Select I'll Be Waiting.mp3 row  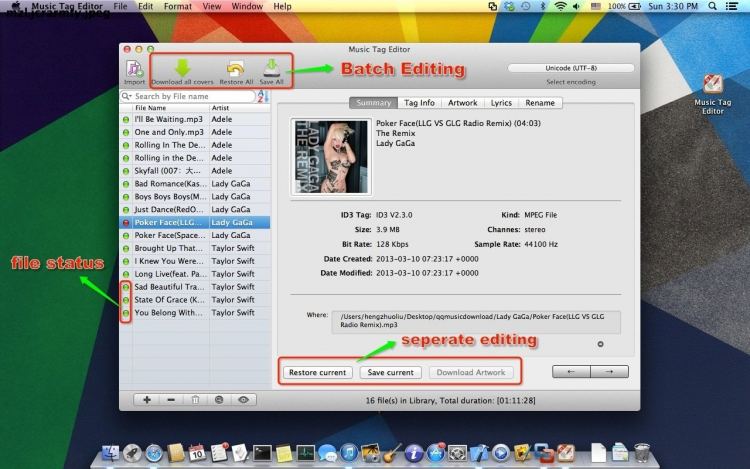tap(195, 119)
